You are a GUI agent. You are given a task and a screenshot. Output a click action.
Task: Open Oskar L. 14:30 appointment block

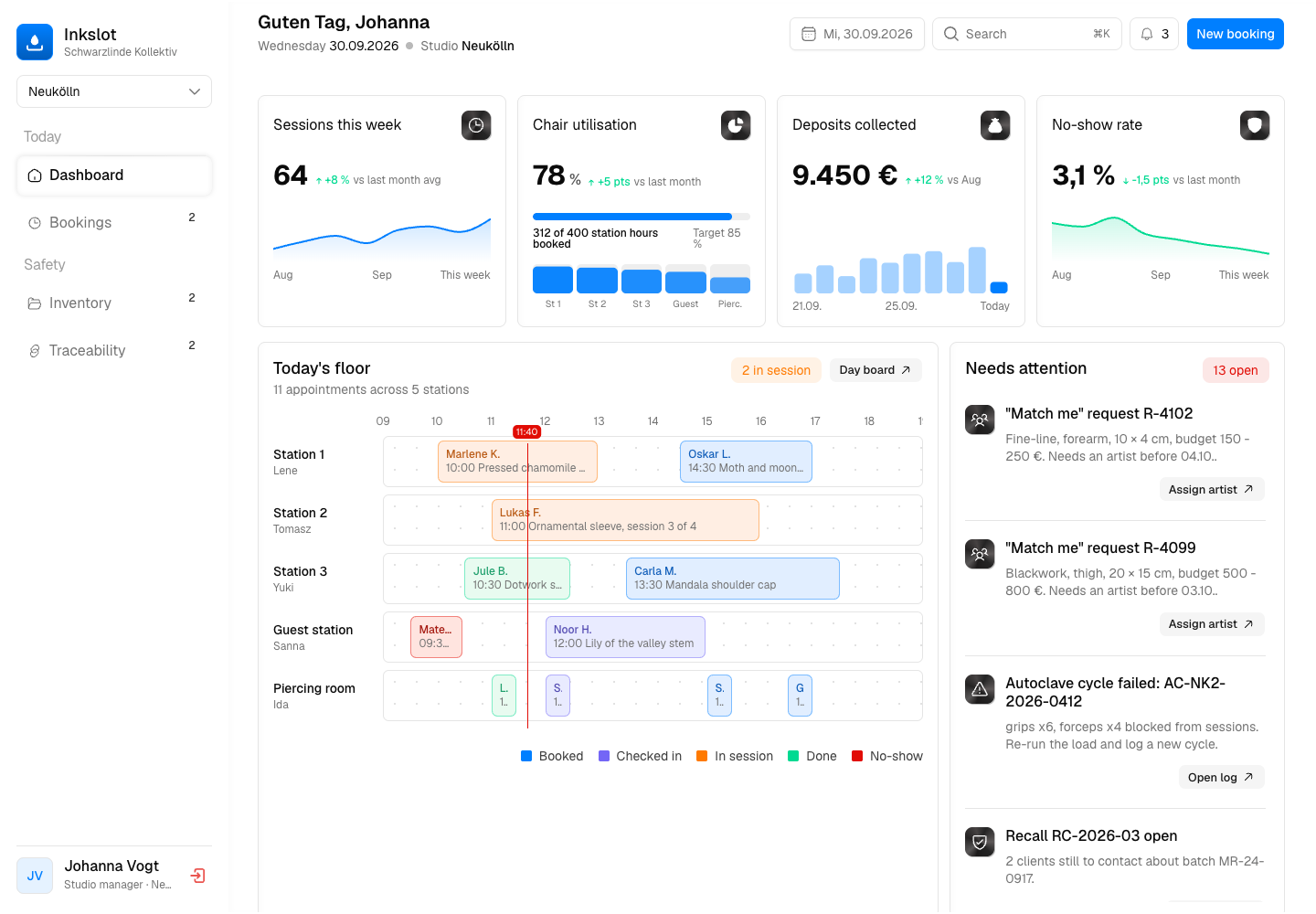pos(746,462)
